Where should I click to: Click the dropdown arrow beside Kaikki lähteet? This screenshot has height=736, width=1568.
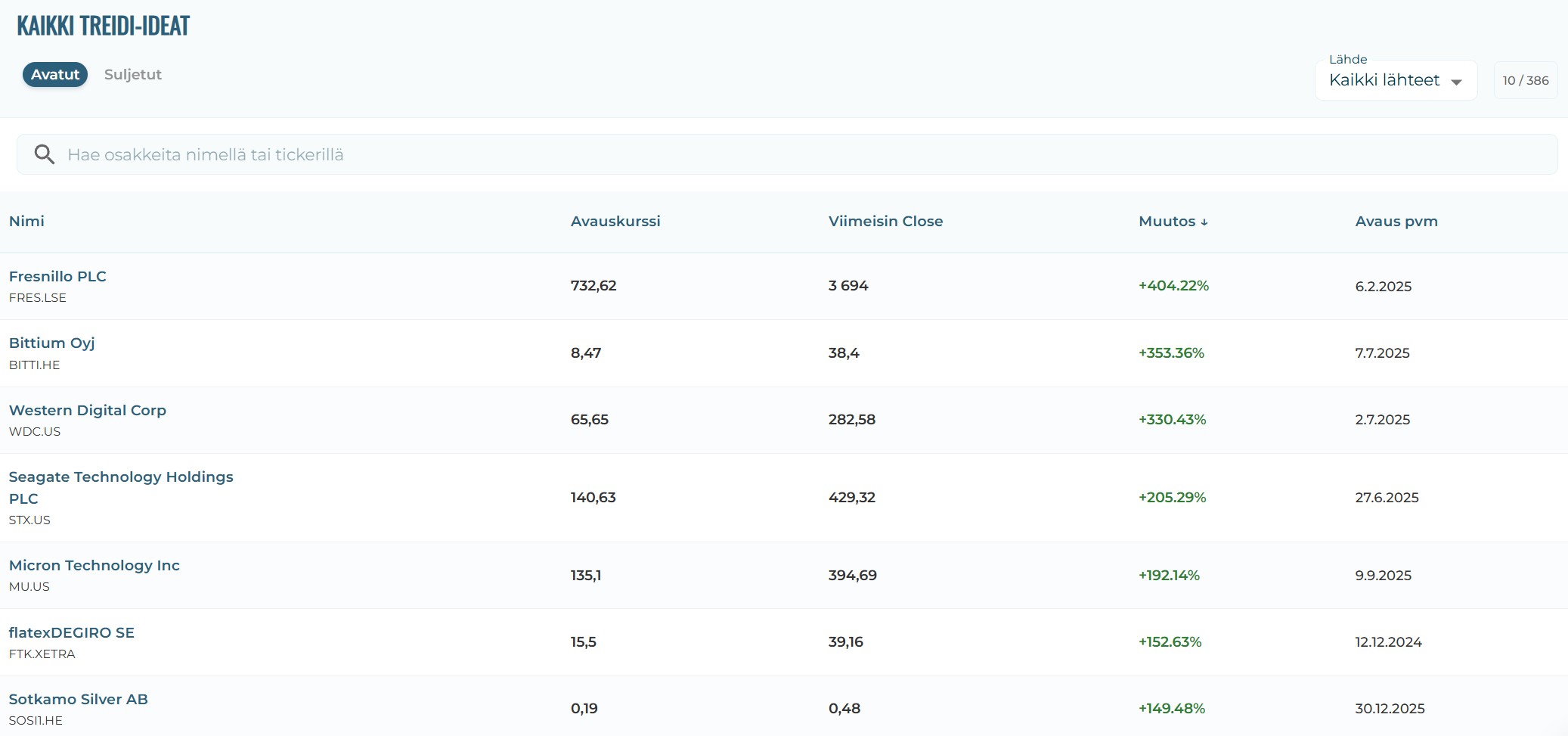click(x=1456, y=82)
